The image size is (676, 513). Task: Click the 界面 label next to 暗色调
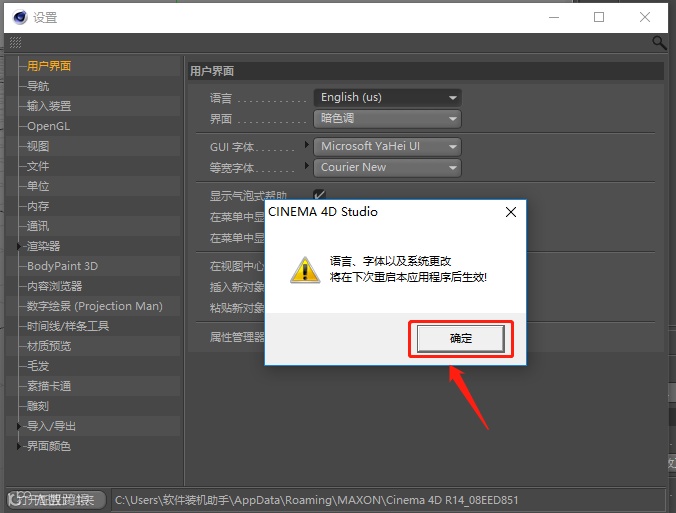pos(221,119)
